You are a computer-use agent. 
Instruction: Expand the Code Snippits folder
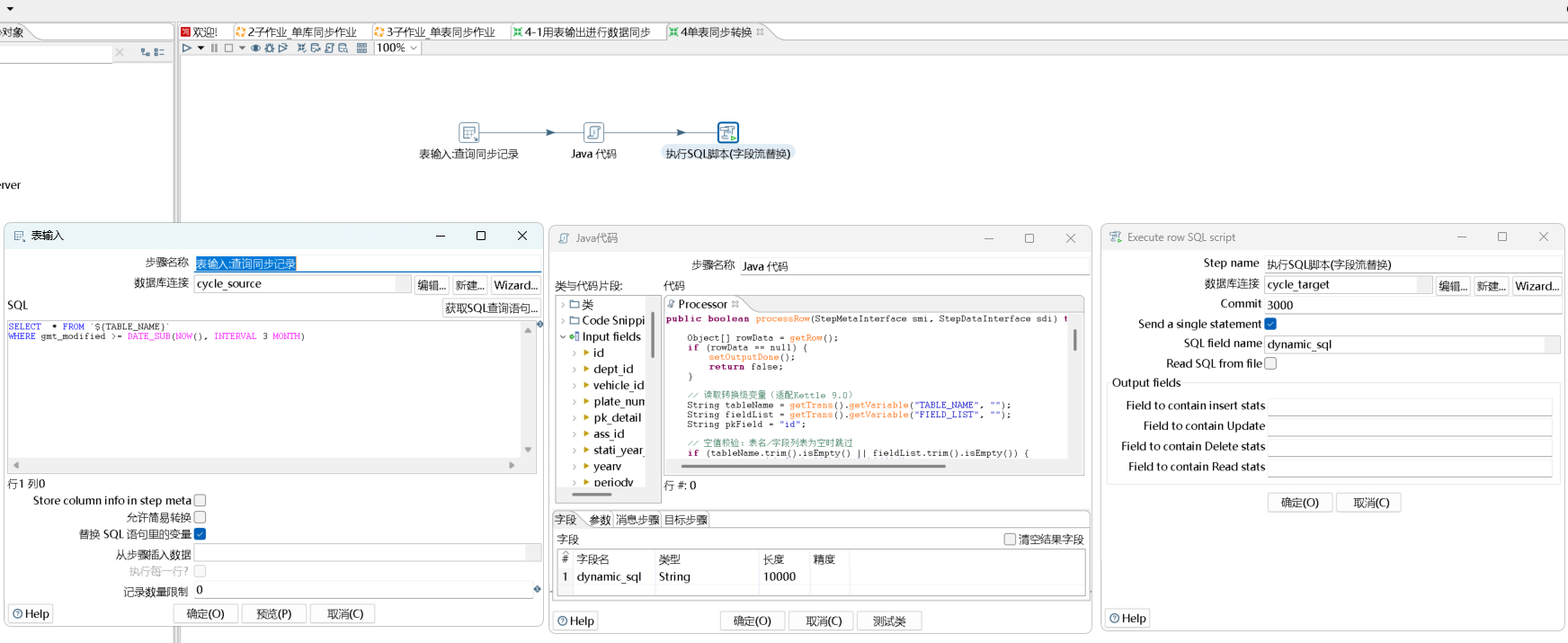pos(564,320)
